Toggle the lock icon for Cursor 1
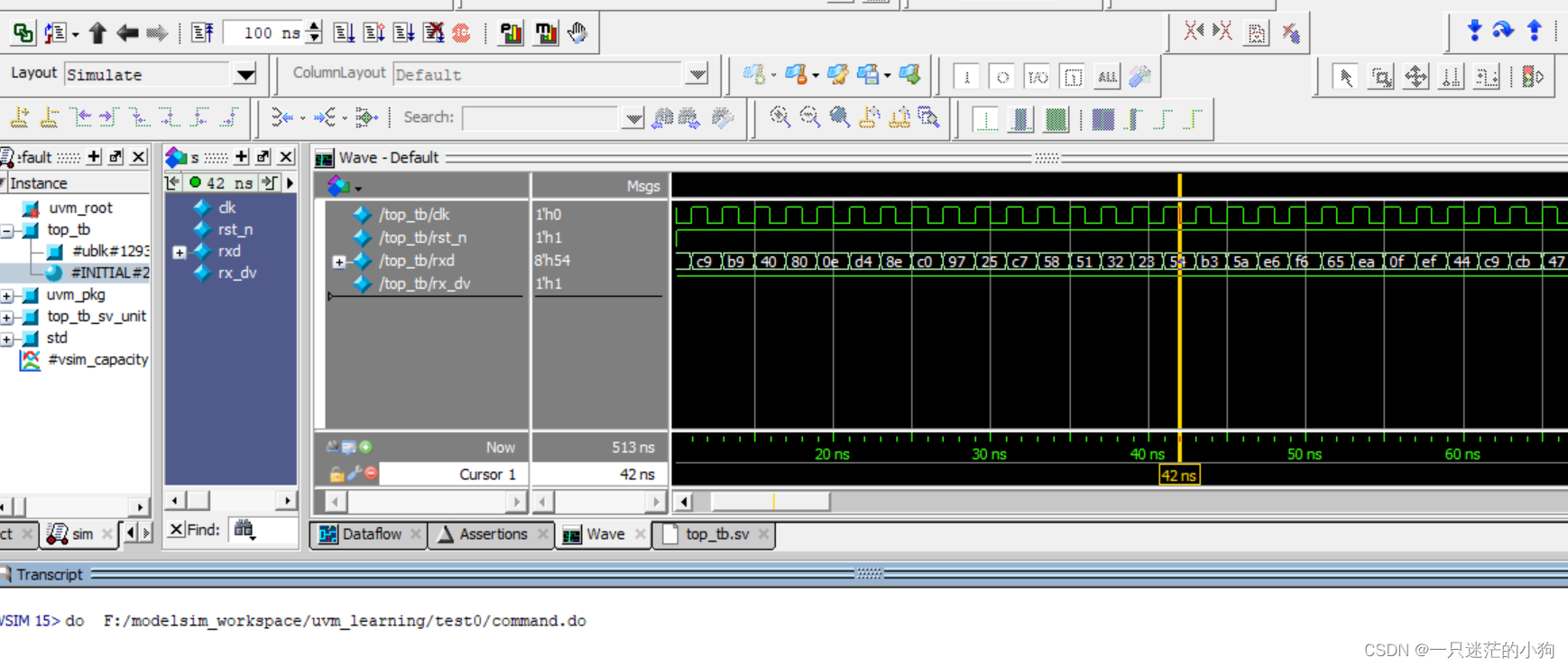The height and width of the screenshot is (667, 1568). [x=337, y=474]
